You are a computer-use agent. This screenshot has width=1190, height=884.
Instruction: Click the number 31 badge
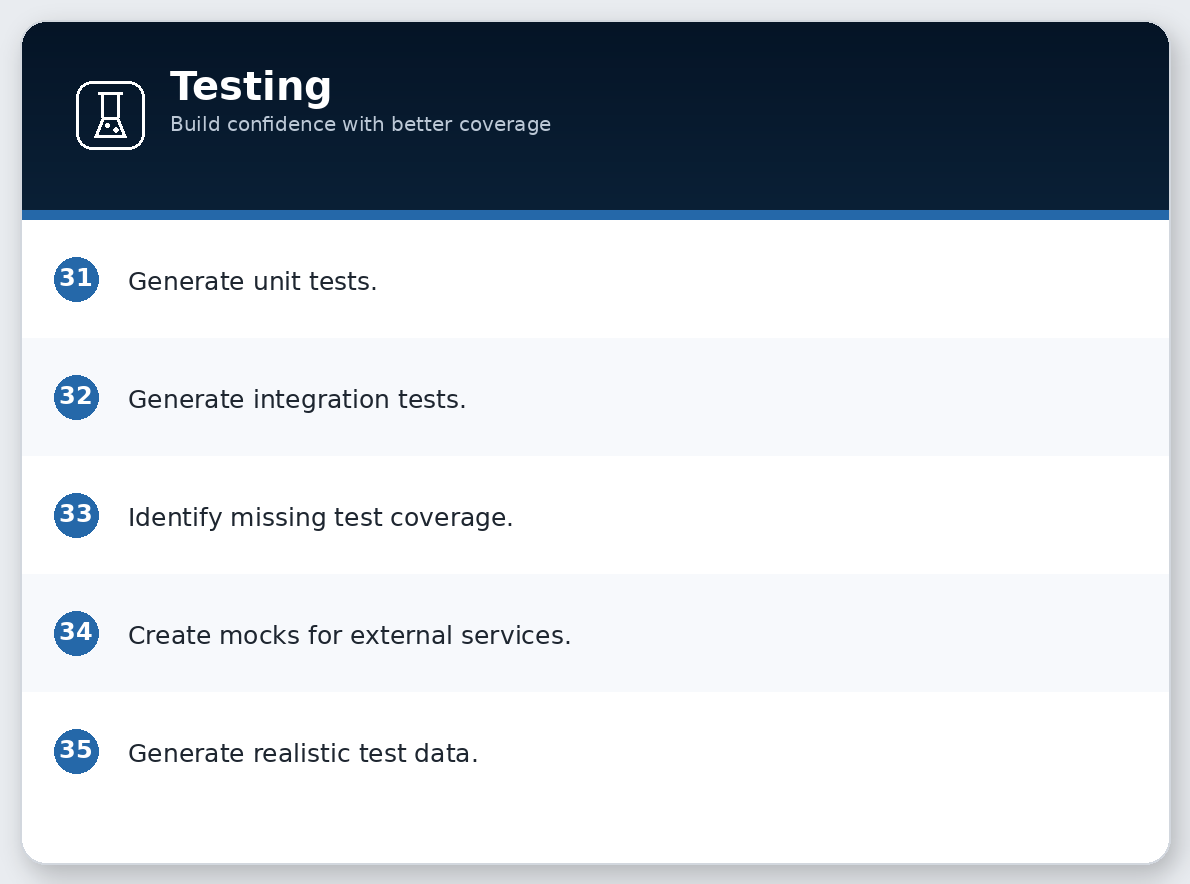click(77, 279)
